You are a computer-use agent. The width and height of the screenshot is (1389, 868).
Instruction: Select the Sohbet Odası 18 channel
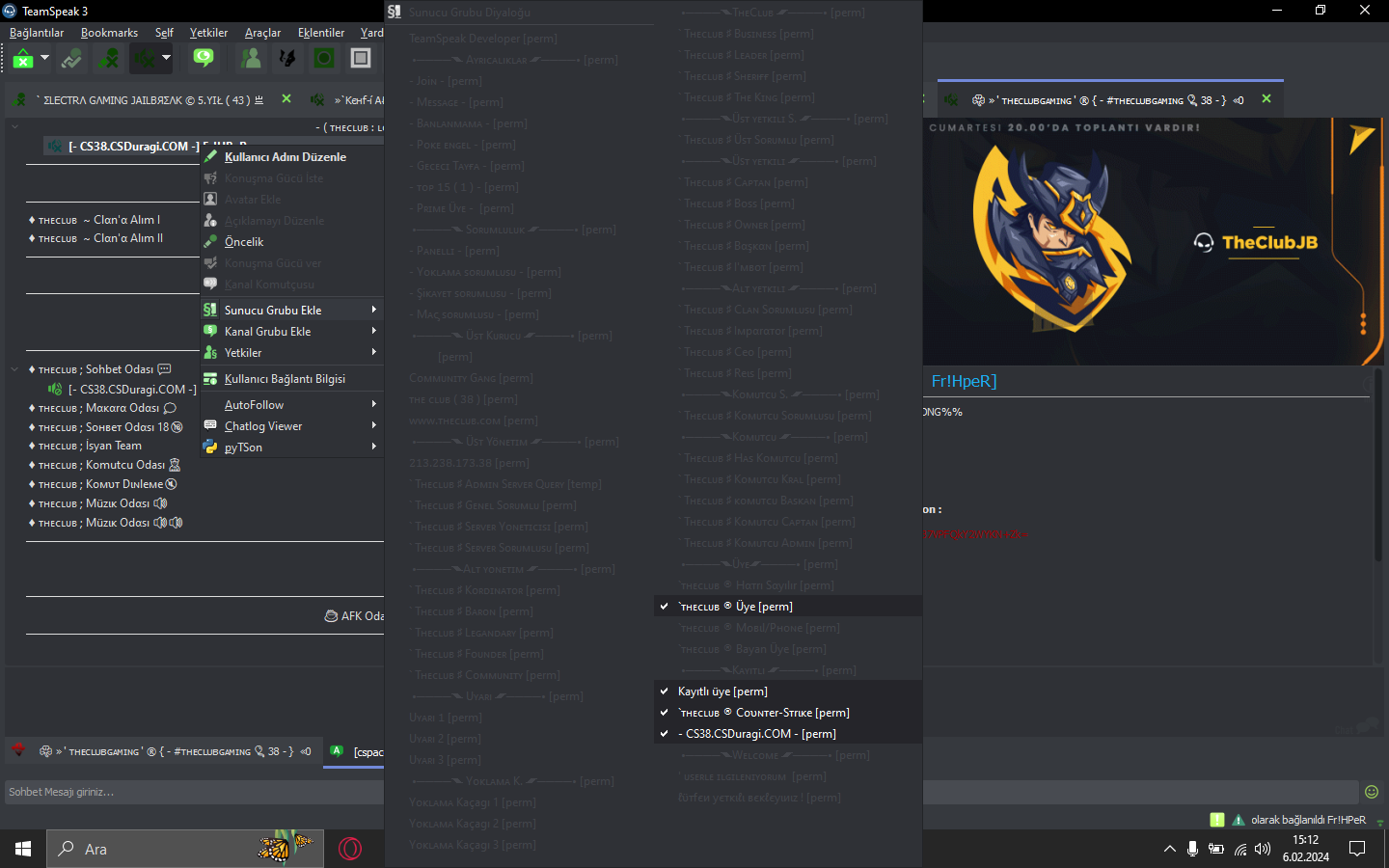pos(105,427)
